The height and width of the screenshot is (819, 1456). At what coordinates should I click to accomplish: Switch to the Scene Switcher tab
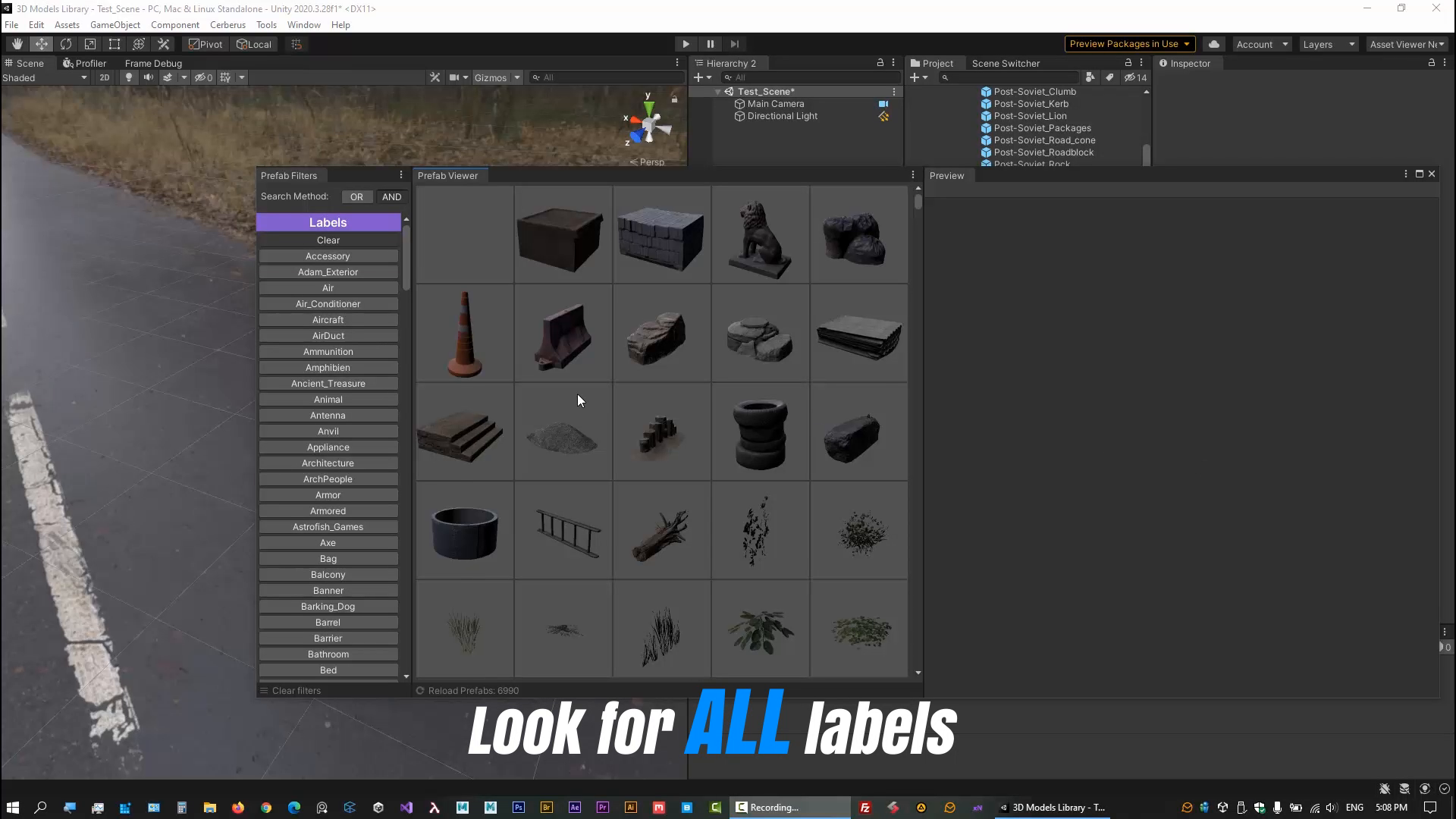[x=1006, y=63]
